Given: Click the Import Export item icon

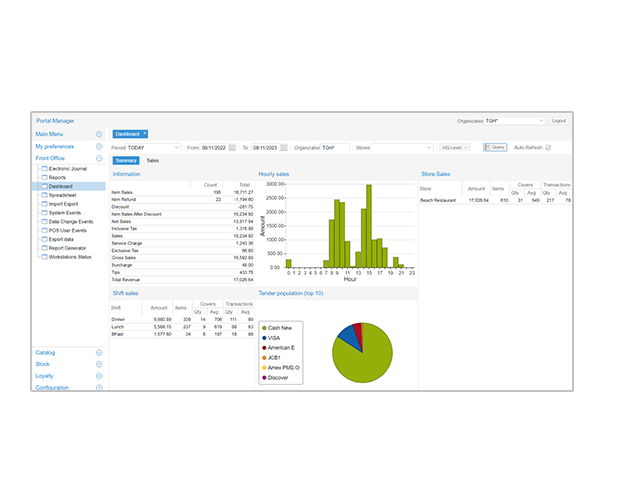Looking at the screenshot, I should point(45,204).
